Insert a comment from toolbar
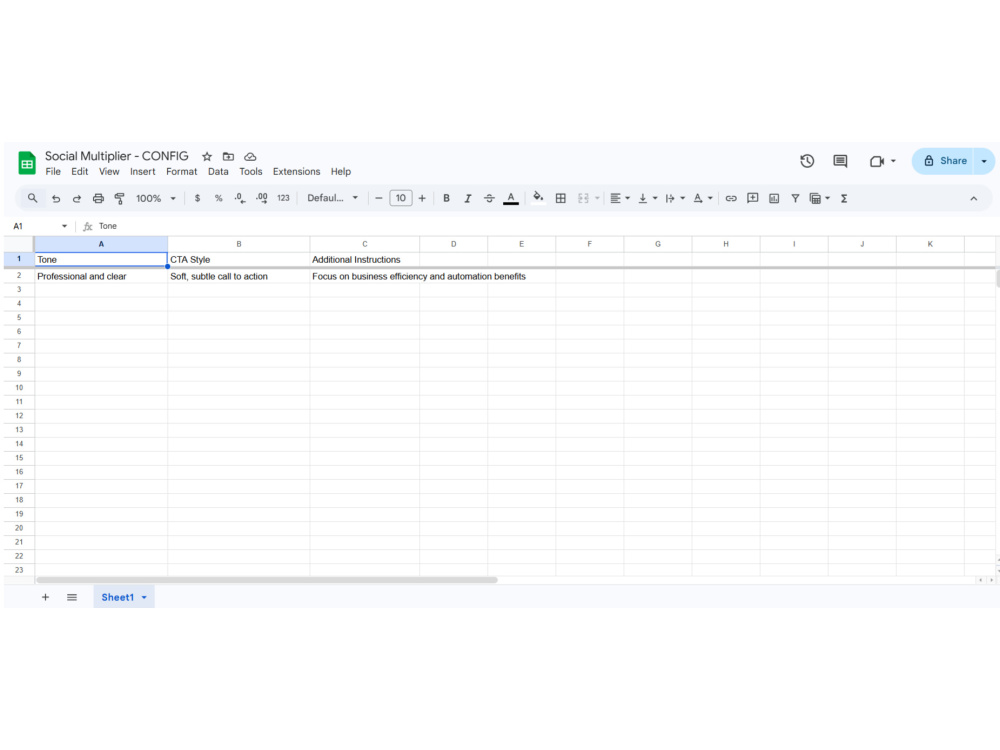 coord(753,198)
